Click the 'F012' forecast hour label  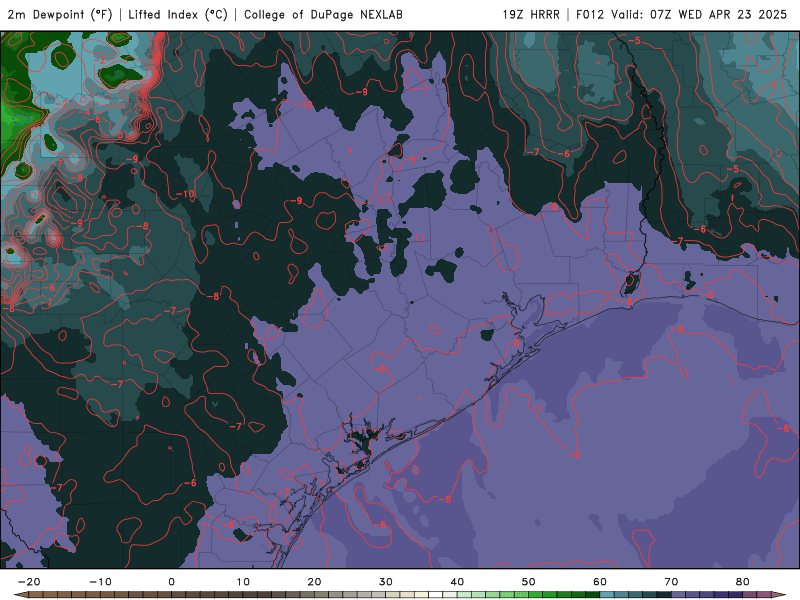591,14
